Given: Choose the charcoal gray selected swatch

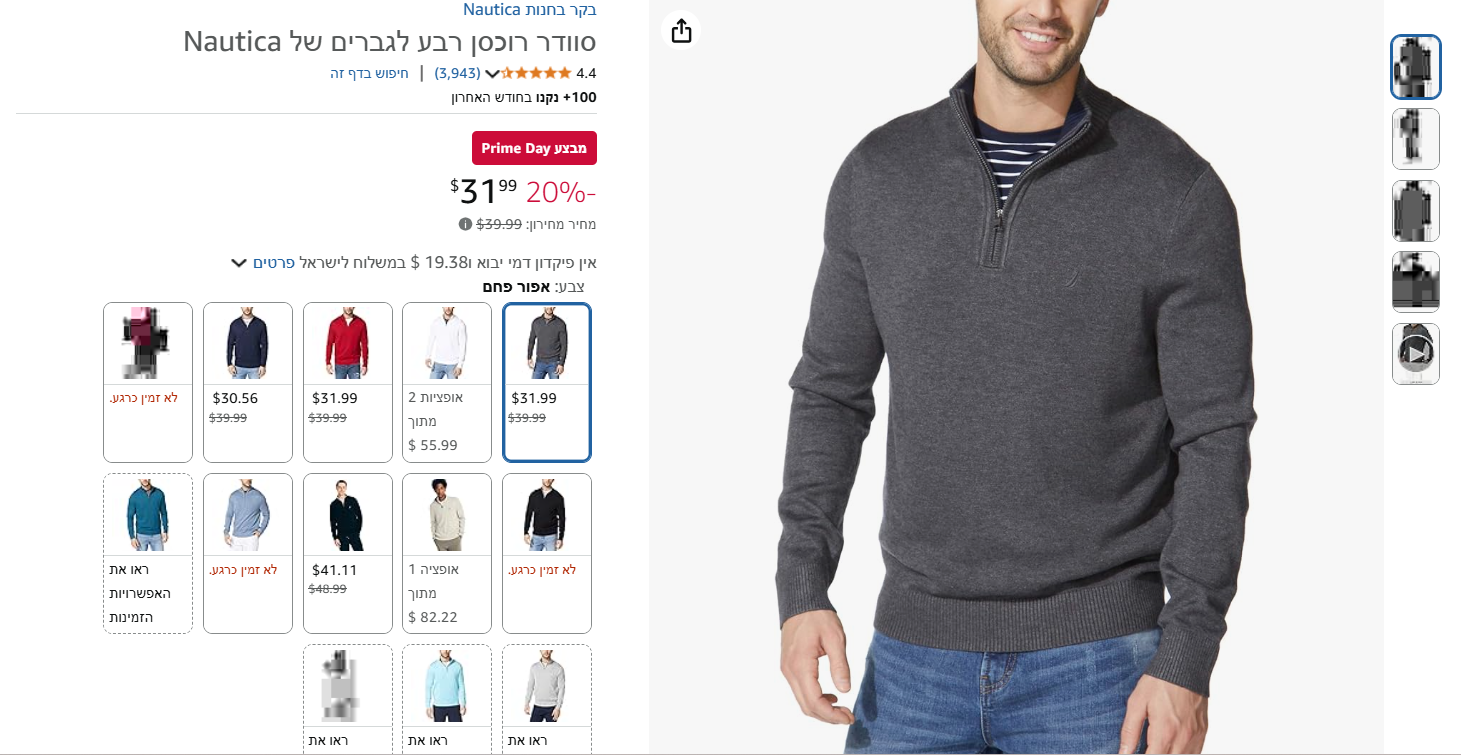Looking at the screenshot, I should (x=547, y=382).
